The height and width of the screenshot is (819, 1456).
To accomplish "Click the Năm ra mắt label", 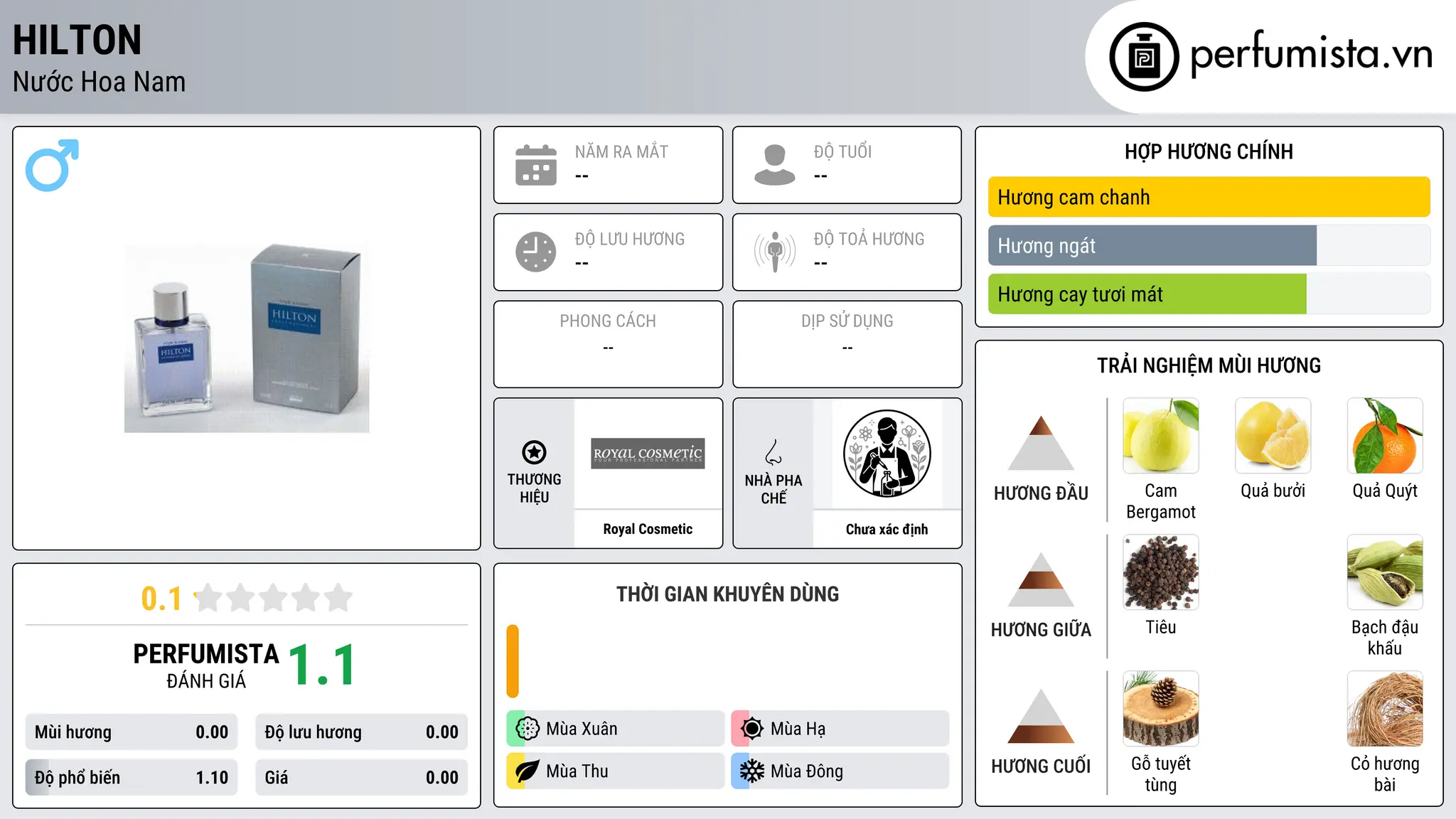I will tap(621, 151).
